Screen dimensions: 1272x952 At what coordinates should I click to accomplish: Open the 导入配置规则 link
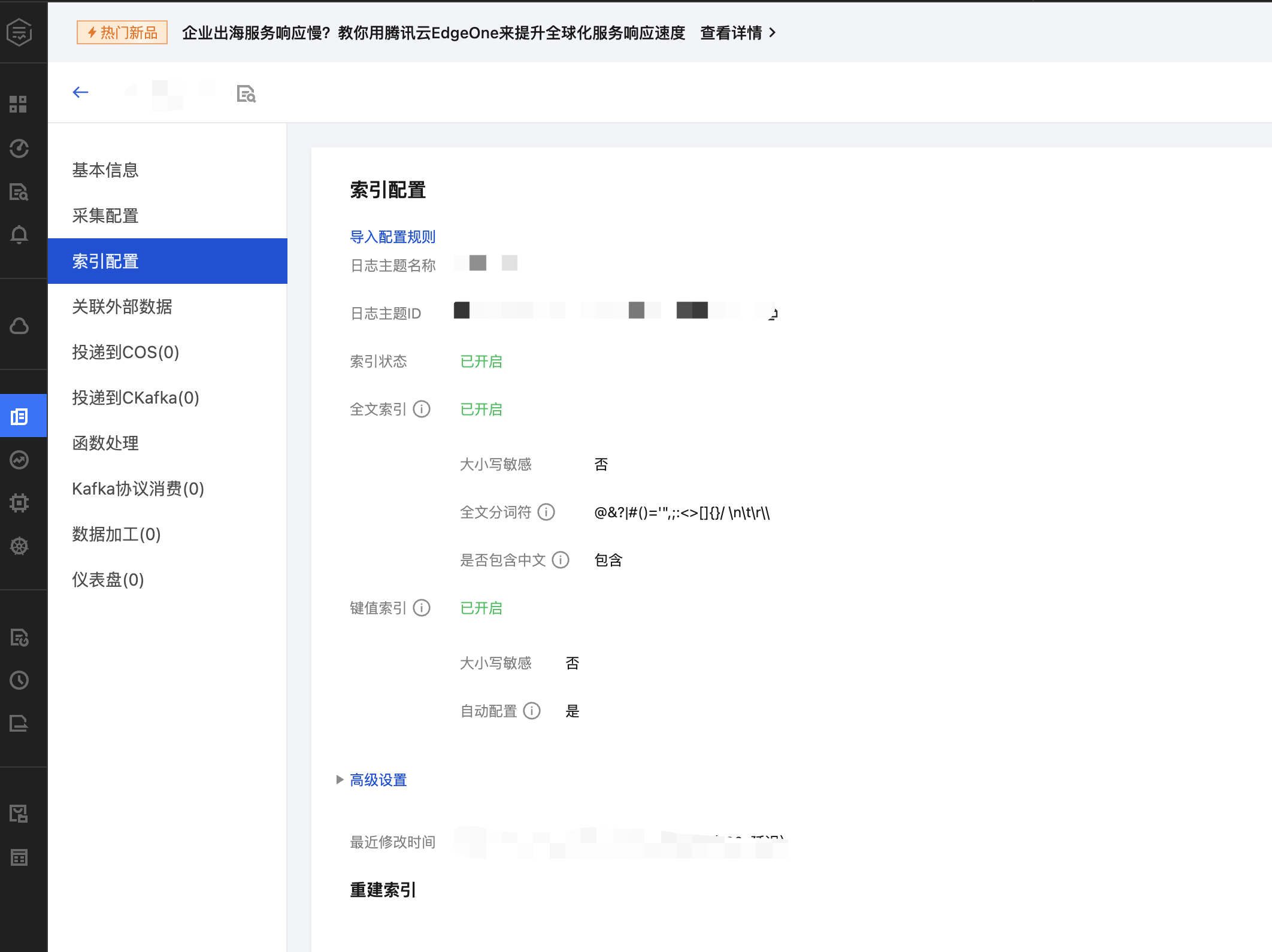pos(393,237)
